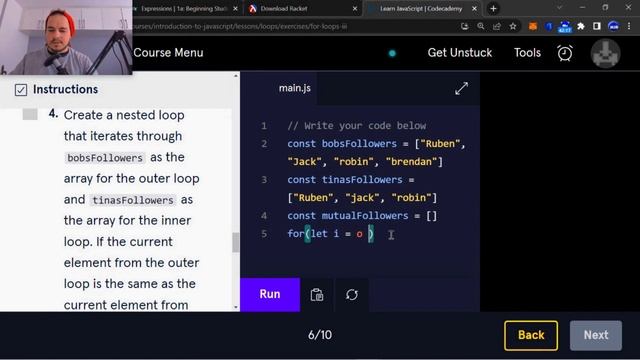Click the 6/10 progress indicator
Screen dimensions: 640x360
tap(320, 335)
